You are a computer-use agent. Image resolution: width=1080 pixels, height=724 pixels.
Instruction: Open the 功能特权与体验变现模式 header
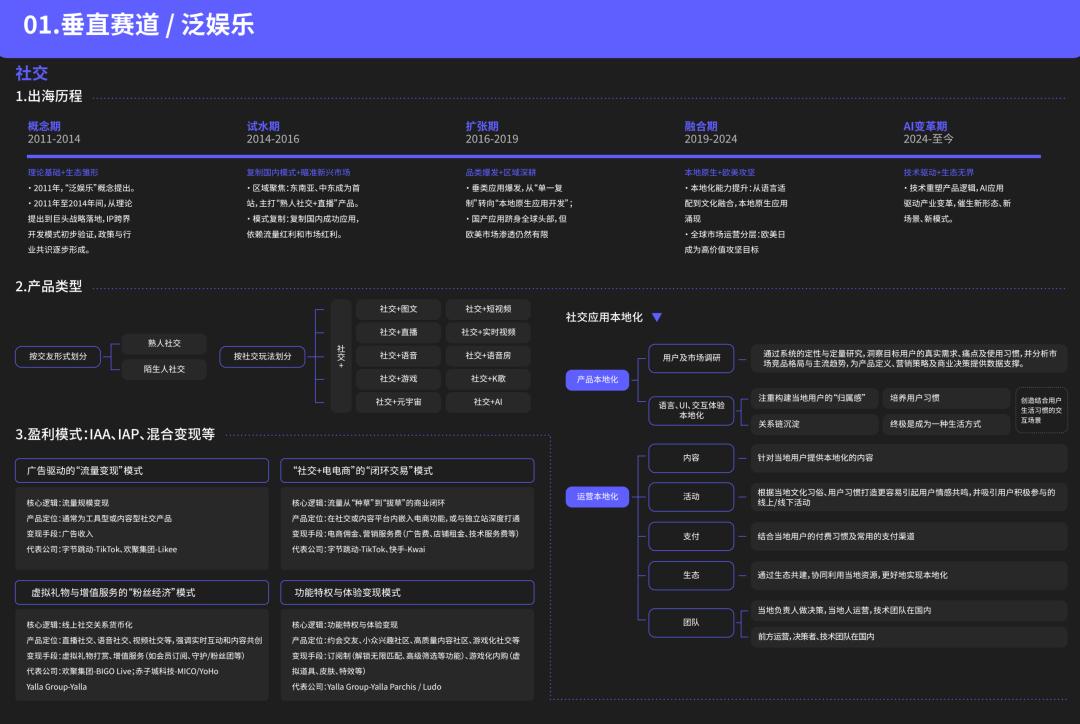407,592
